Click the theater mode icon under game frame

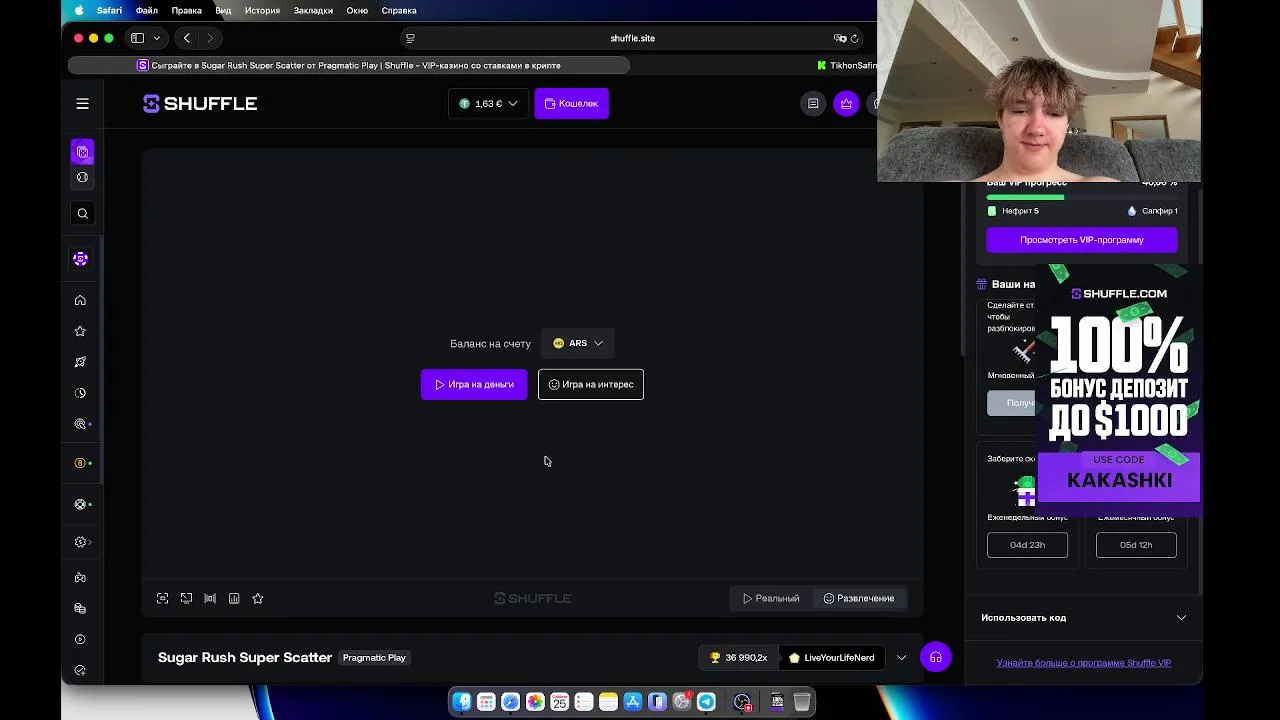[x=187, y=599]
